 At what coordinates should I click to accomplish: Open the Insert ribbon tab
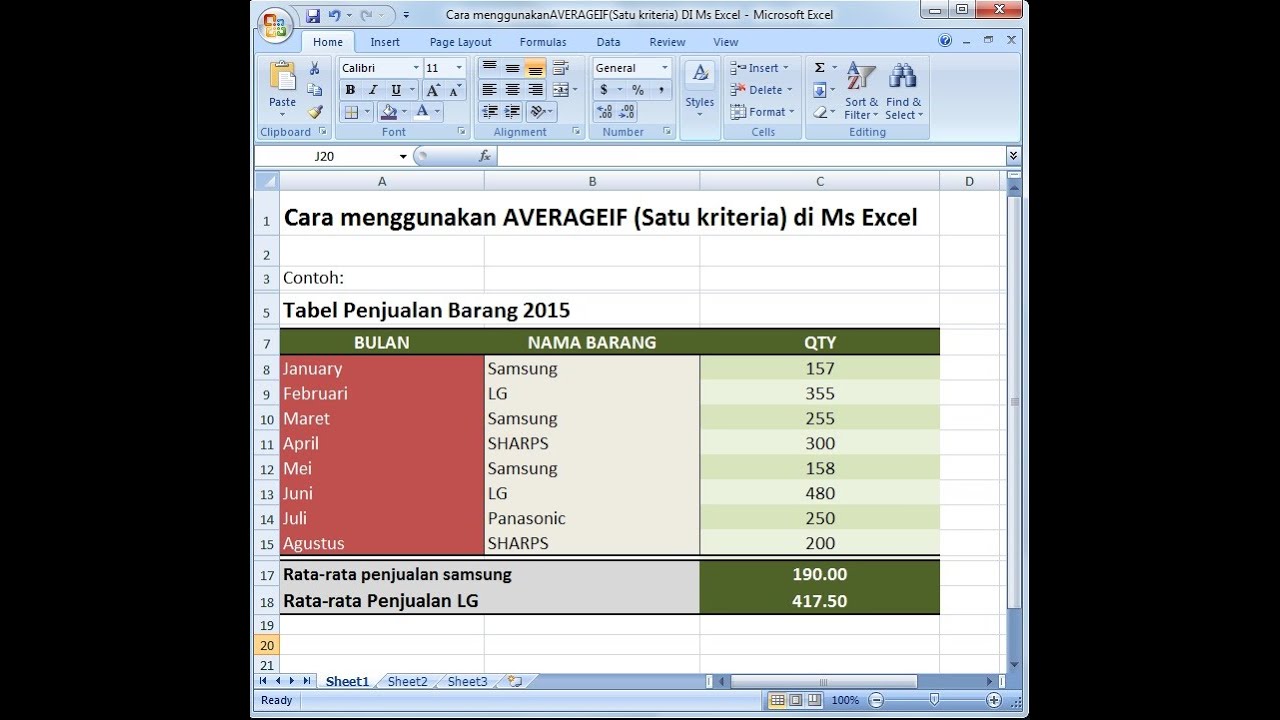tap(385, 42)
